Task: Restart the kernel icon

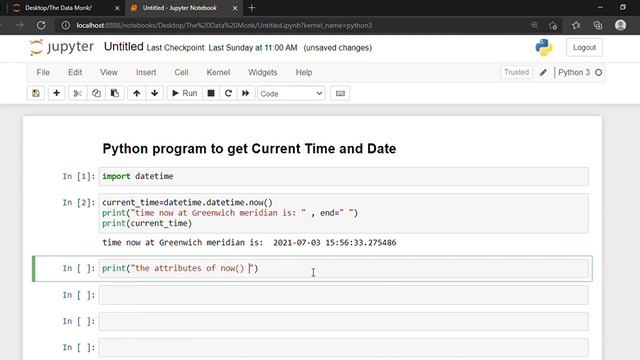Action: point(228,93)
